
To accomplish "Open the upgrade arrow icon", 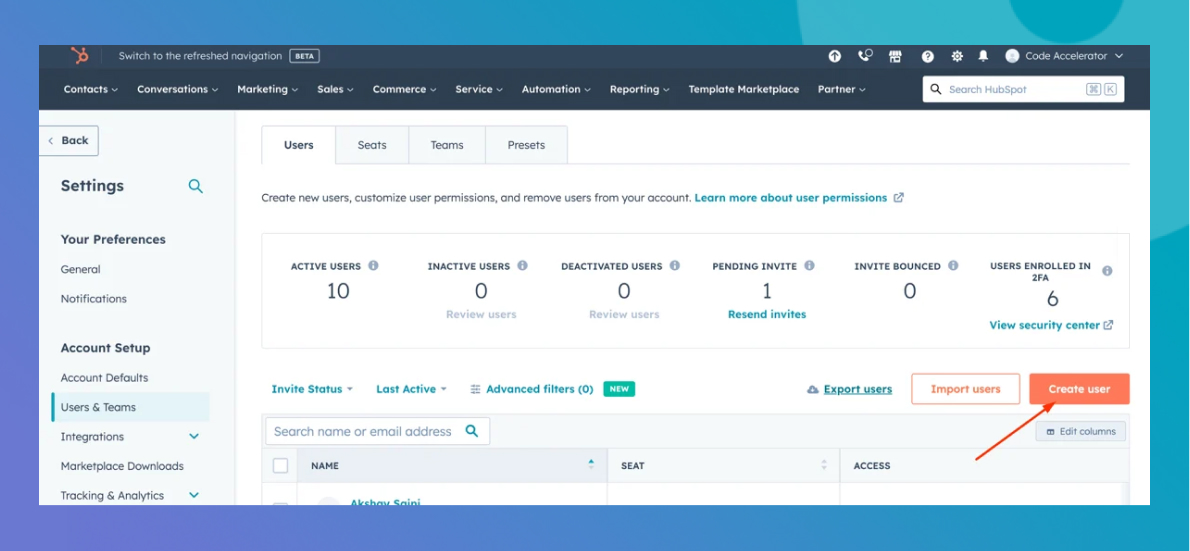I will pos(835,57).
